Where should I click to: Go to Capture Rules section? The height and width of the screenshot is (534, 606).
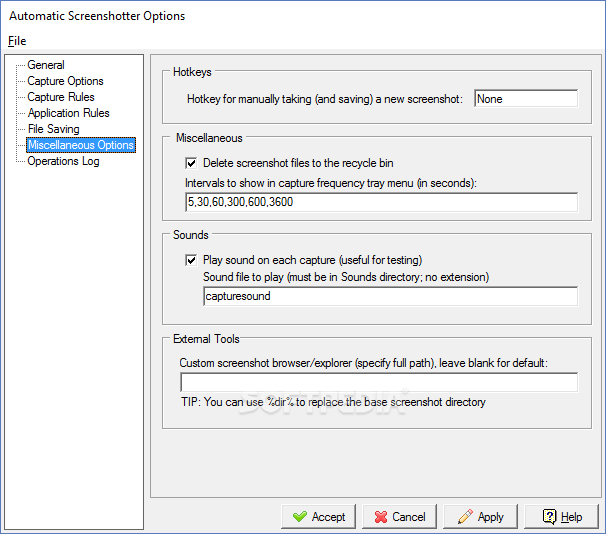(61, 97)
